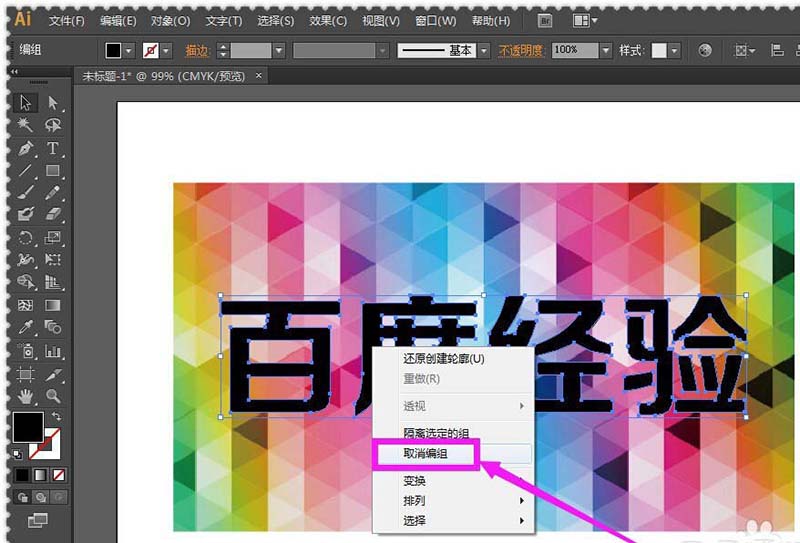The height and width of the screenshot is (543, 800).
Task: Select the Perspective Grid tool
Action: 53,282
